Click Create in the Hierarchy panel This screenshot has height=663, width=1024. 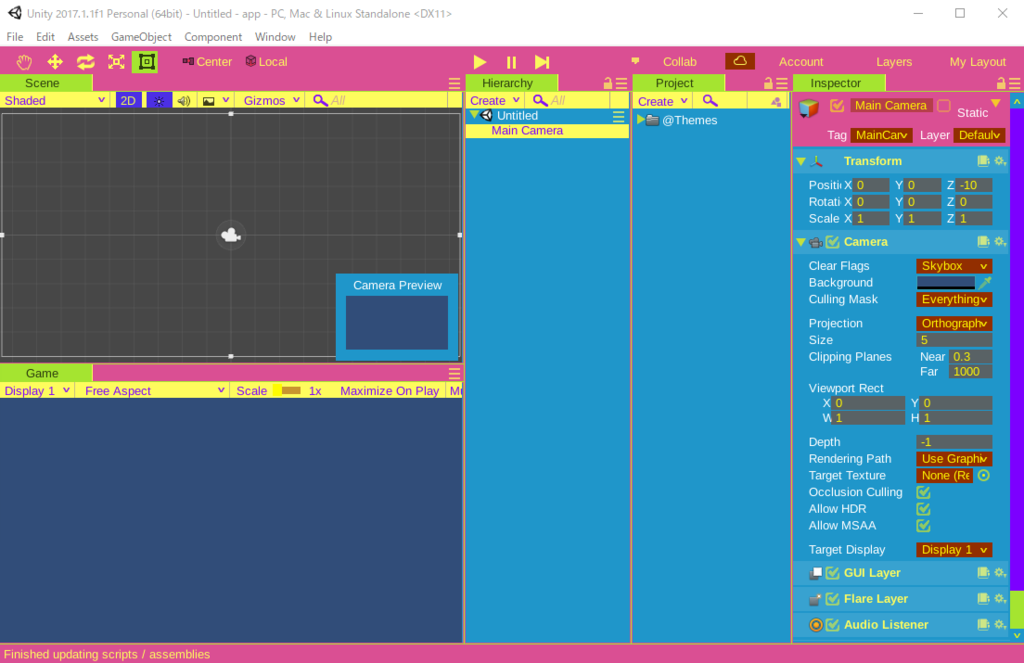[492, 100]
